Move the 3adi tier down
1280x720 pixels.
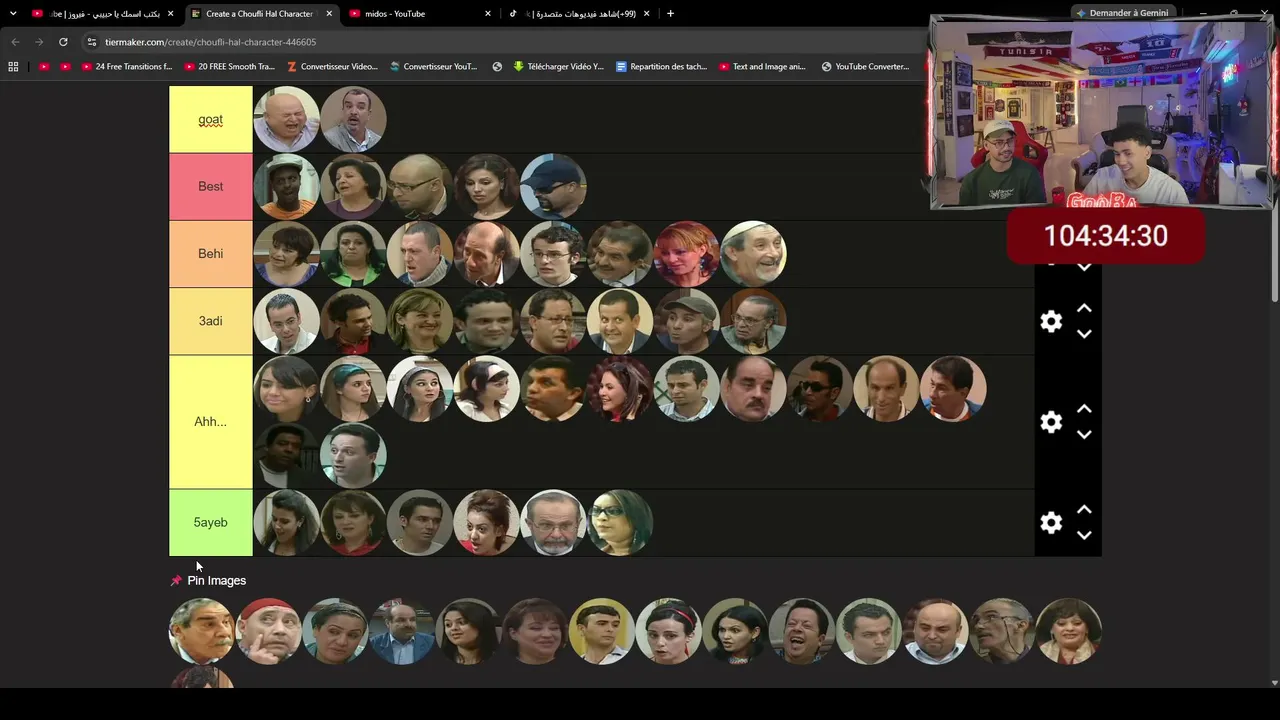click(1084, 334)
